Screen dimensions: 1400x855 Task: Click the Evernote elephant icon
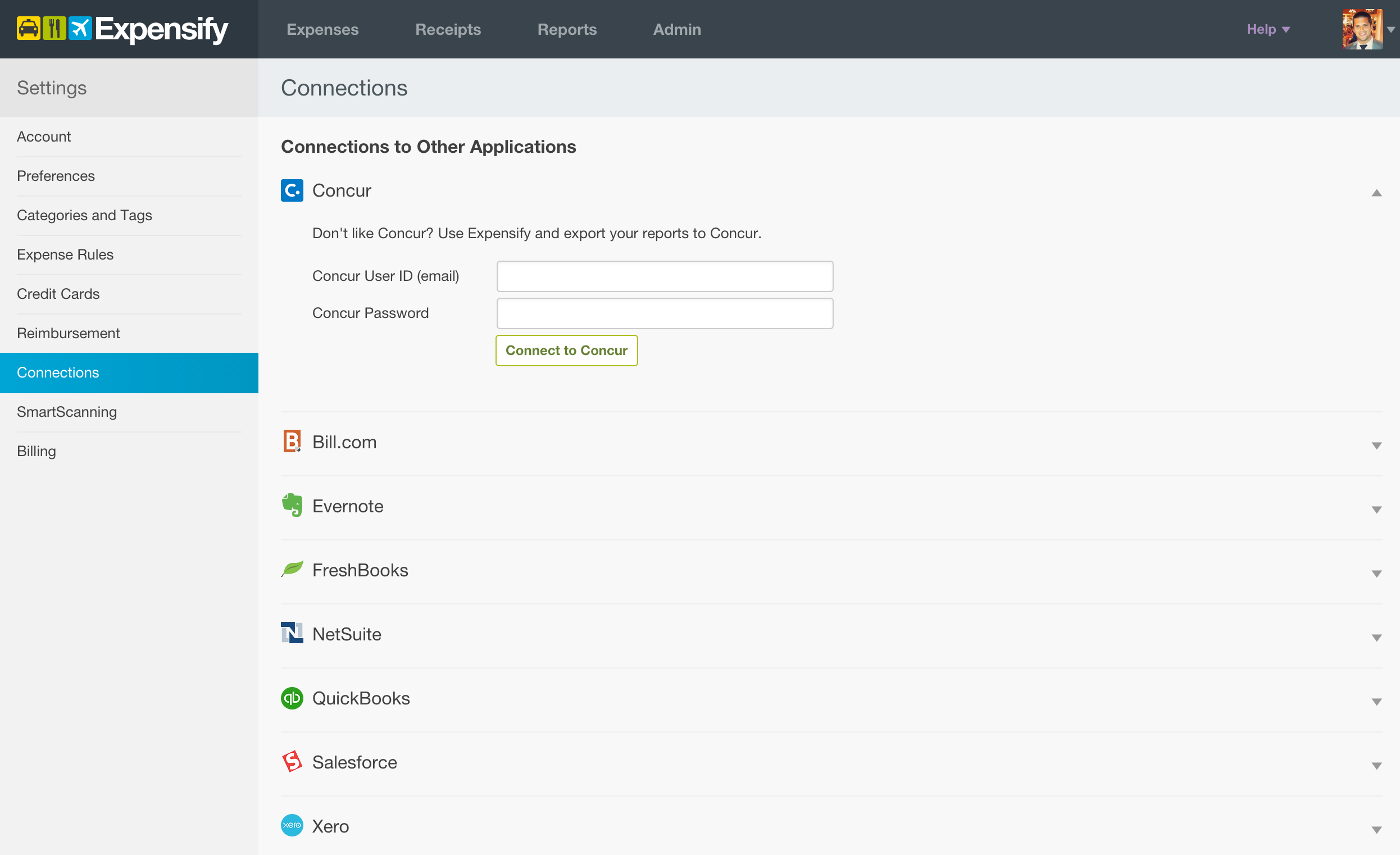tap(292, 506)
